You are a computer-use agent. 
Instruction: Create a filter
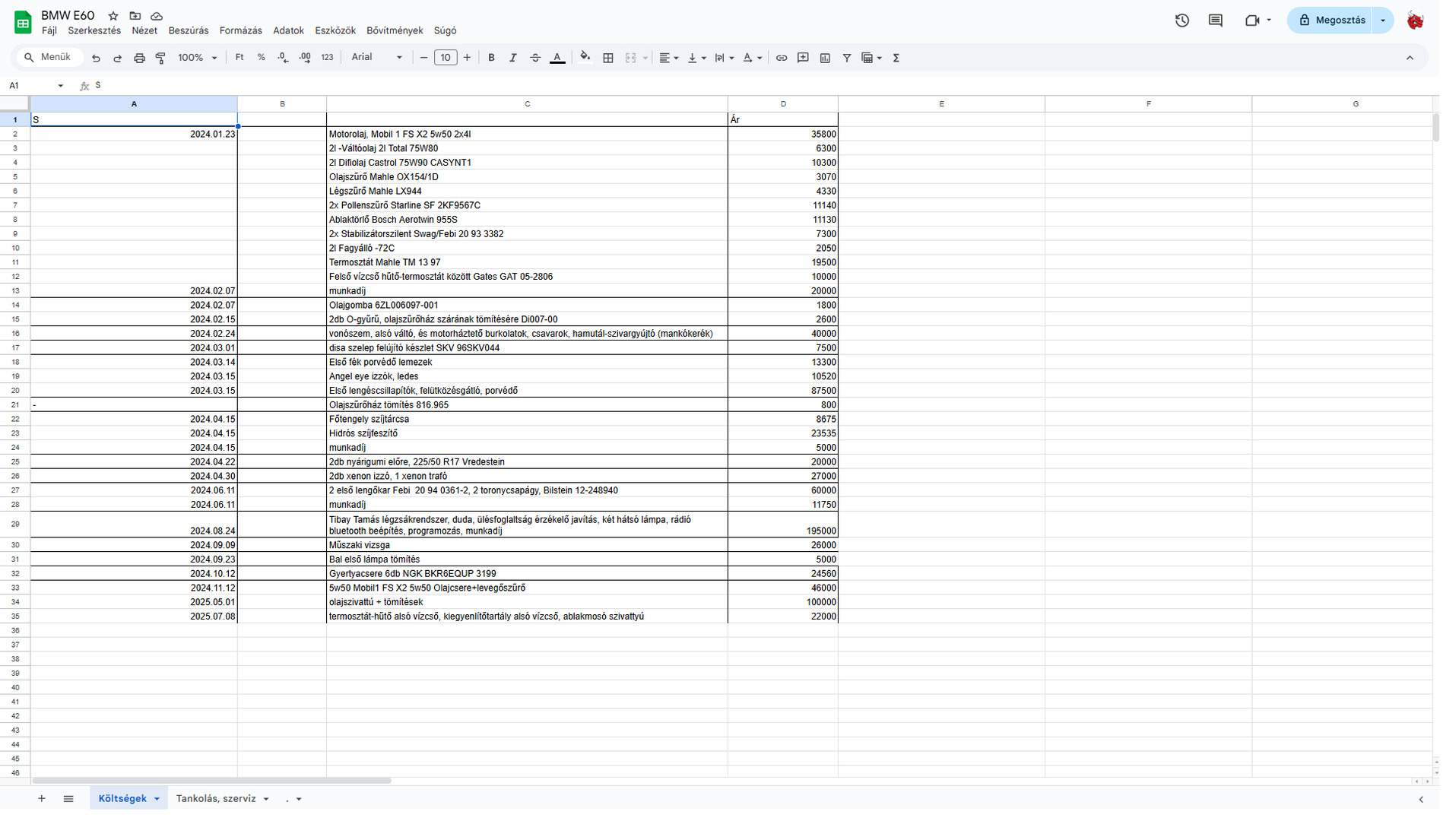[847, 58]
